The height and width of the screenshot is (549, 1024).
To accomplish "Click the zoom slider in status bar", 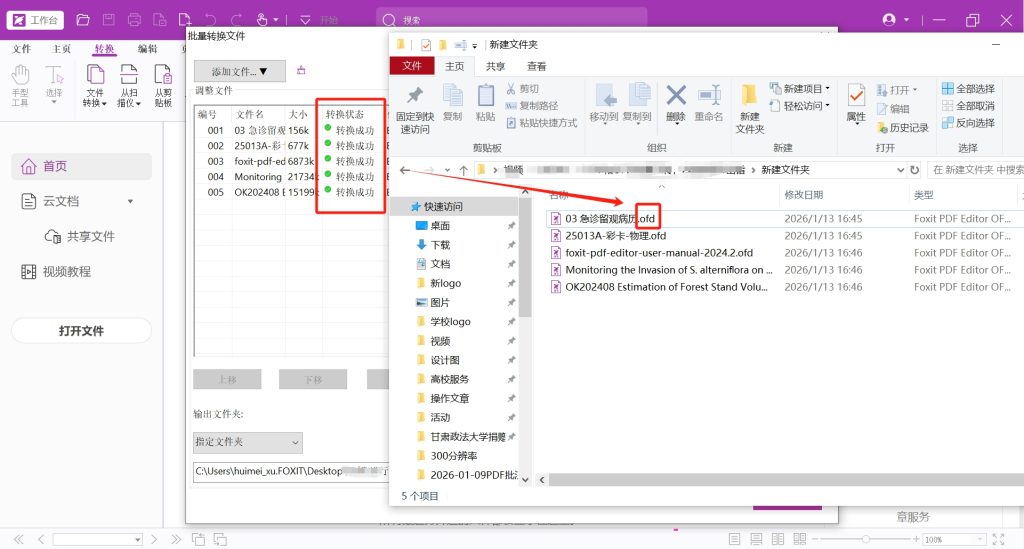I will click(x=866, y=539).
